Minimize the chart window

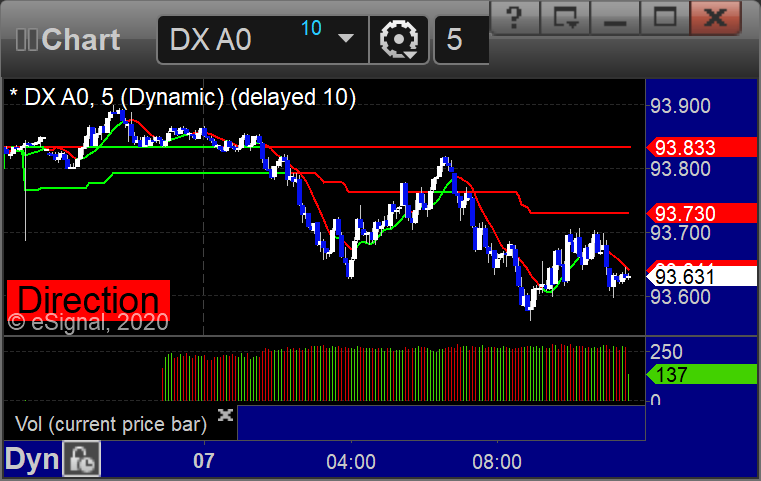(615, 18)
